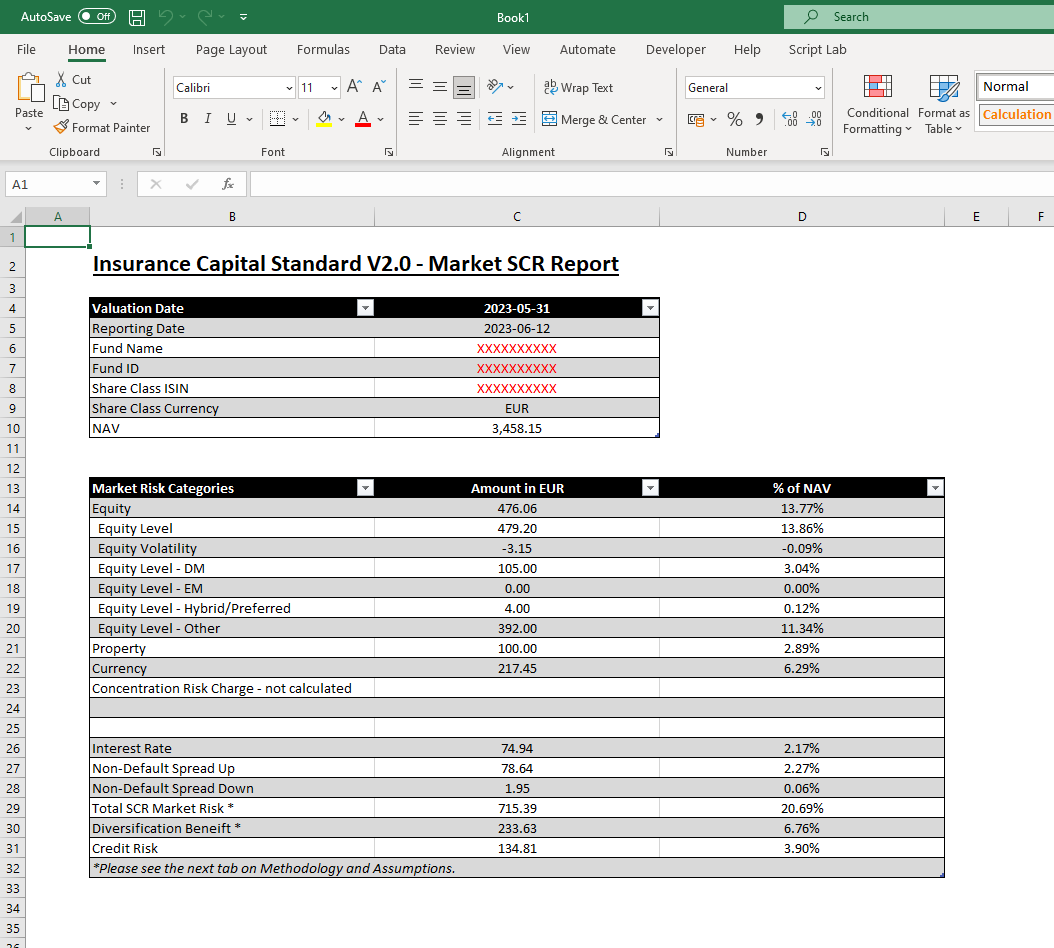
Task: Click the Increase Font Size icon
Action: pos(354,87)
